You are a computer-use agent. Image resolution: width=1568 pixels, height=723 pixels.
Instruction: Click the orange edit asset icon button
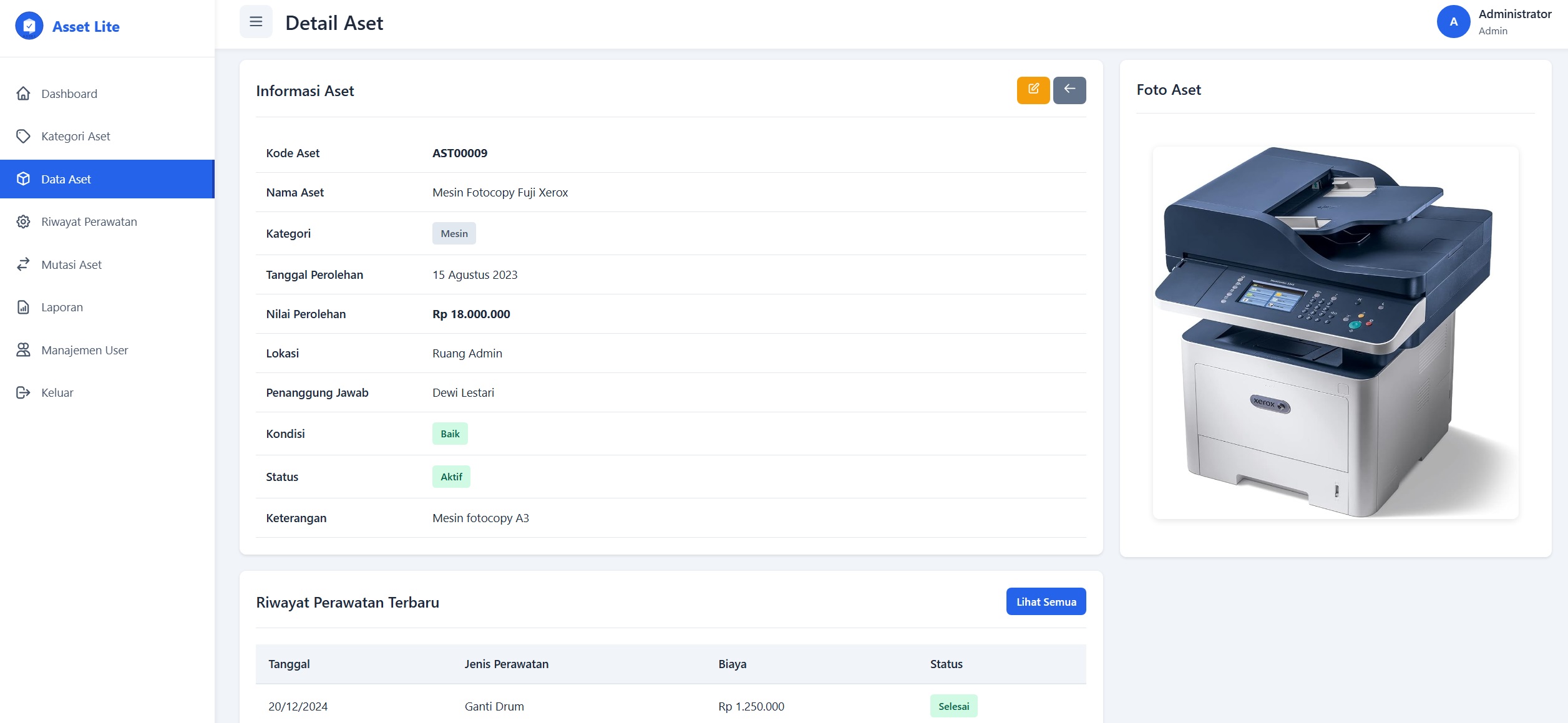(x=1033, y=90)
